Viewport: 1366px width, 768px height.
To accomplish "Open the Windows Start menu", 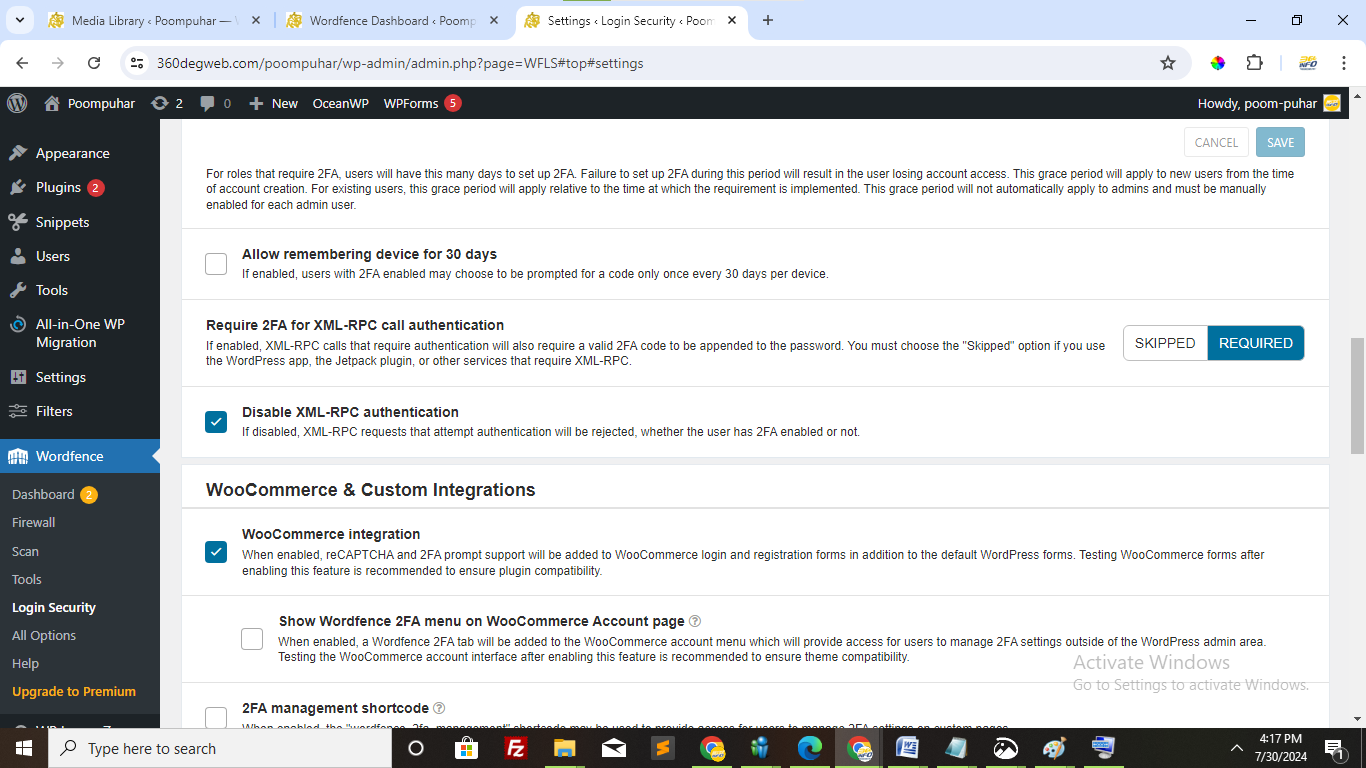I will tap(24, 748).
